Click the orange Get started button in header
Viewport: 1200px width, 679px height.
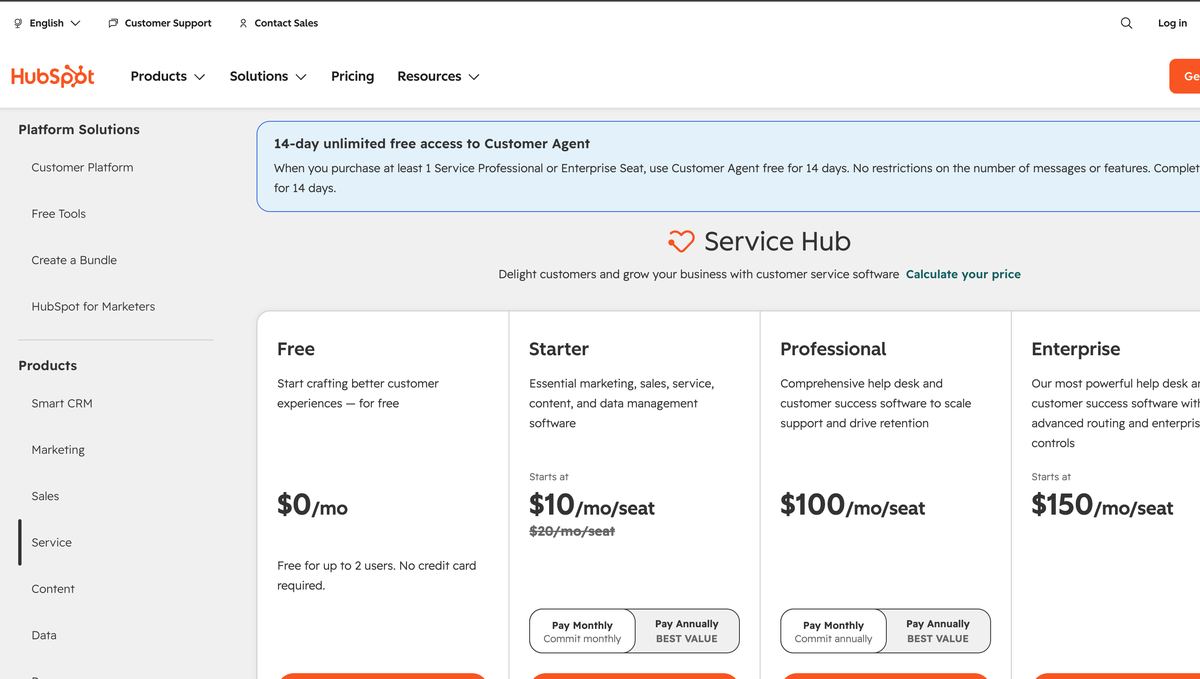point(1185,76)
